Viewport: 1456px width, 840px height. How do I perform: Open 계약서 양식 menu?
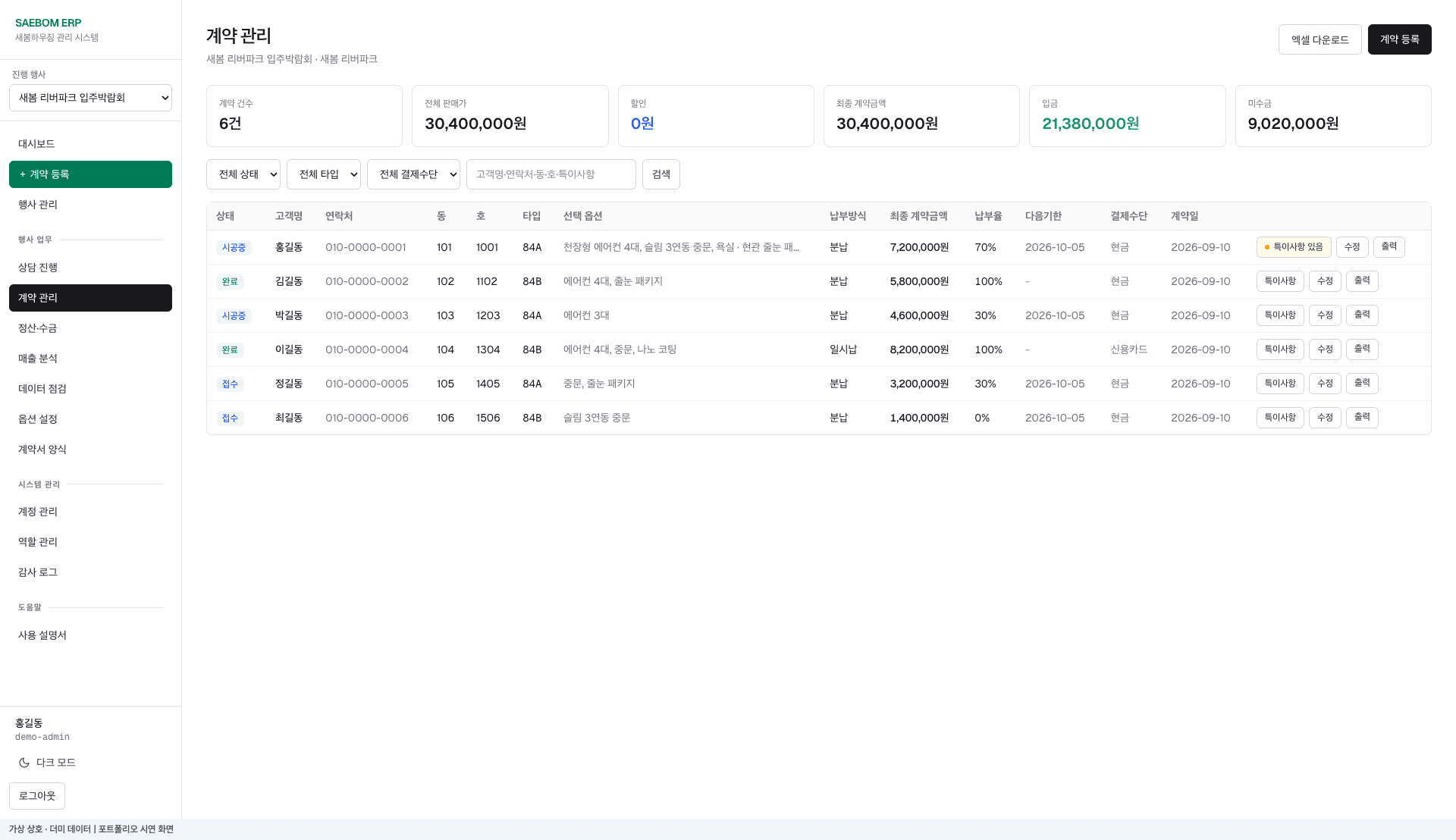click(x=90, y=450)
